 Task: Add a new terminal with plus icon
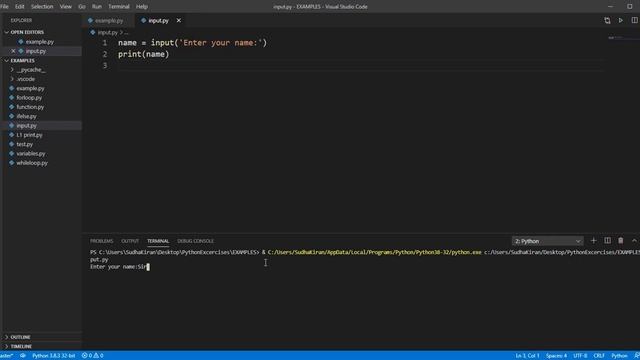(593, 241)
